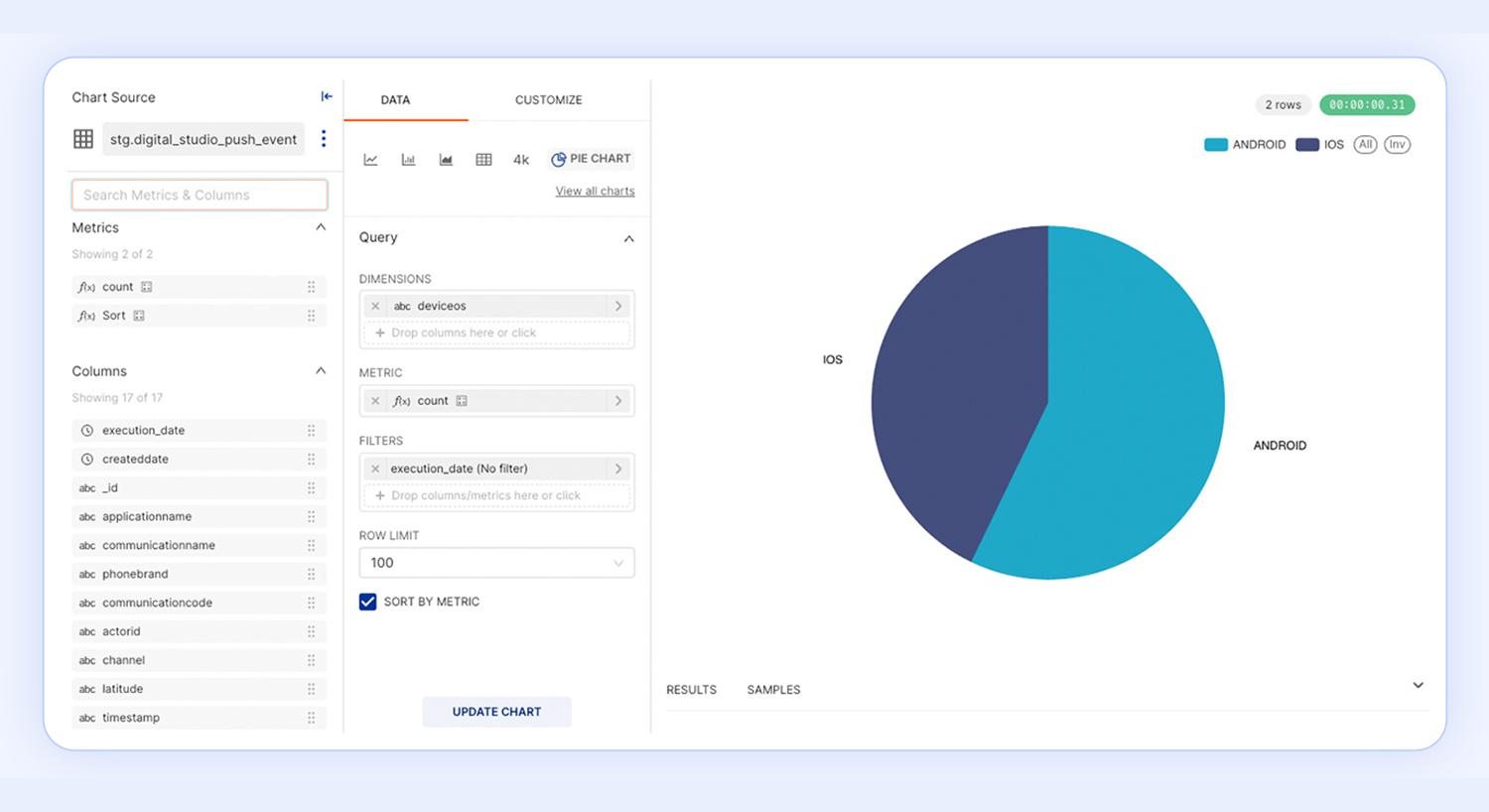This screenshot has height=812, width=1489.
Task: Collapse the Chart Source panel
Action: 327,96
